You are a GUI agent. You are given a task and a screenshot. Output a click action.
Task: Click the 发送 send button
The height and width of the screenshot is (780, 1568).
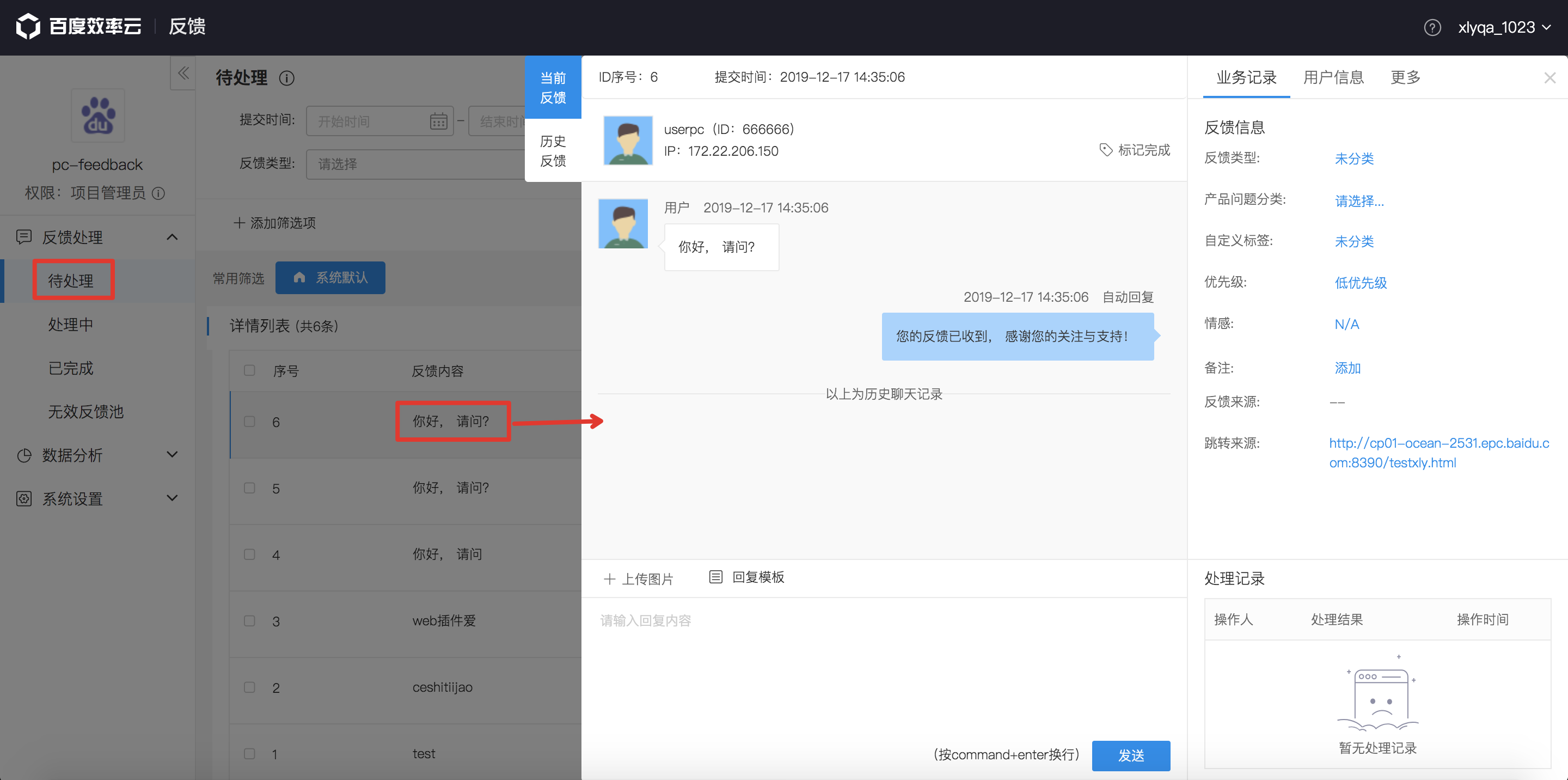coord(1131,755)
